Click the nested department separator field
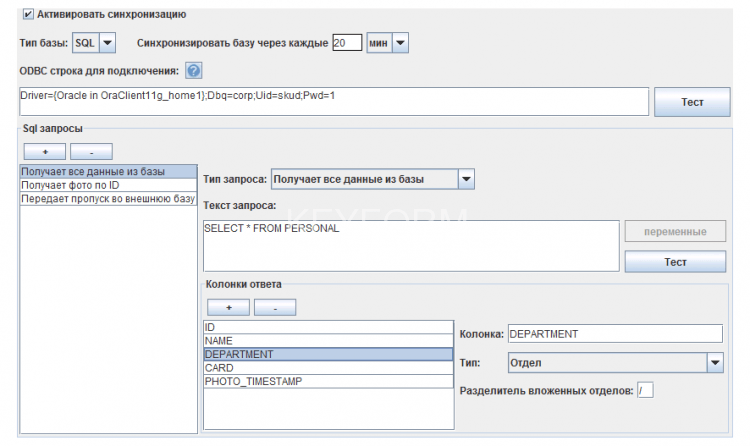750x446 pixels. pos(645,390)
